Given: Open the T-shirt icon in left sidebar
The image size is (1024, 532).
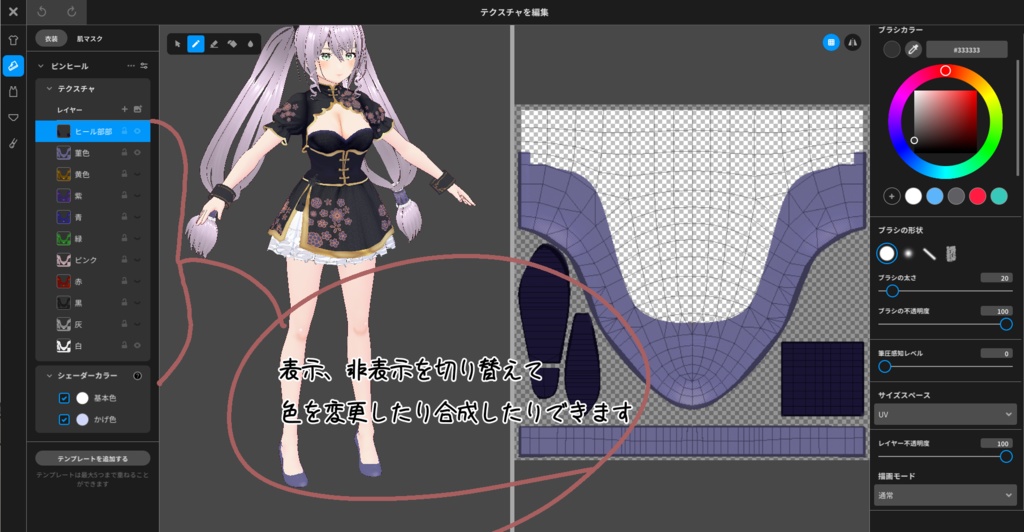Looking at the screenshot, I should point(13,40).
